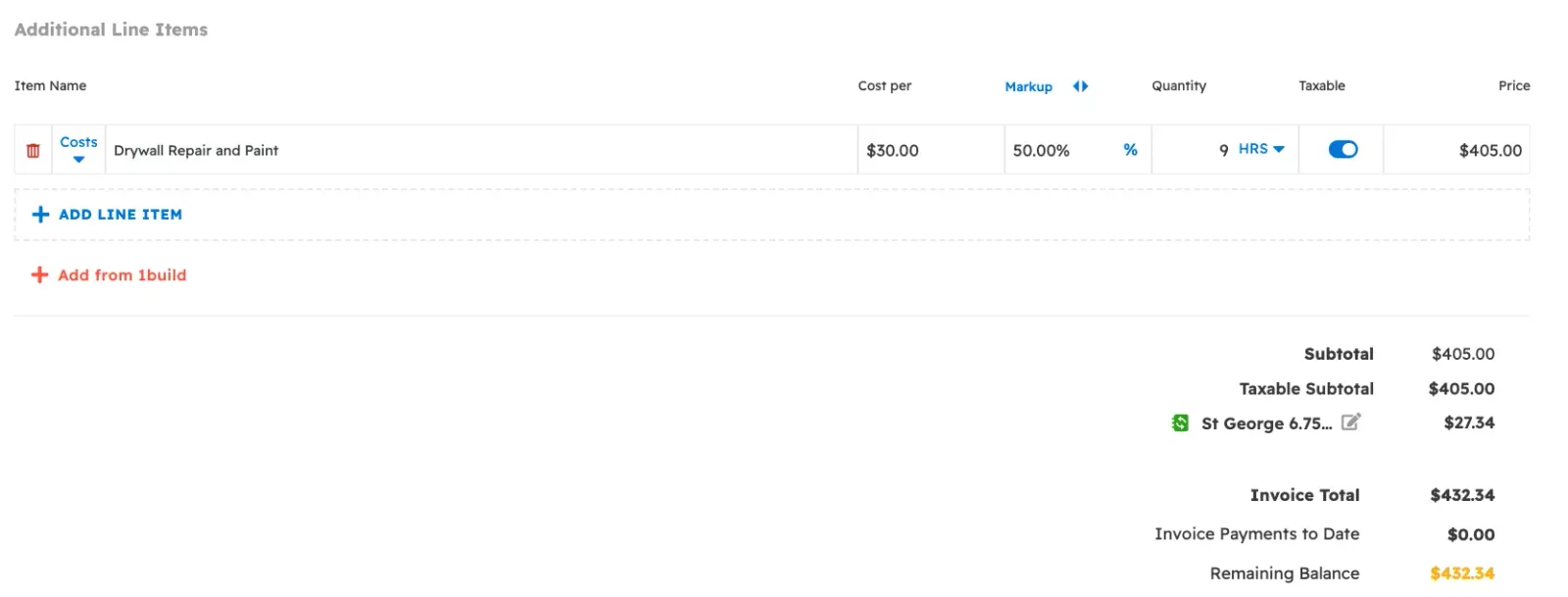Click the red plus icon beside Add from 1build

[x=39, y=274]
